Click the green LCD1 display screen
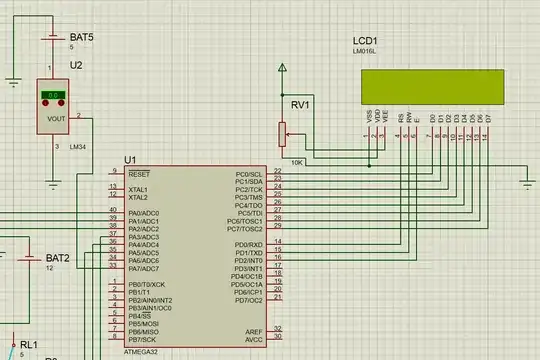 pos(433,87)
